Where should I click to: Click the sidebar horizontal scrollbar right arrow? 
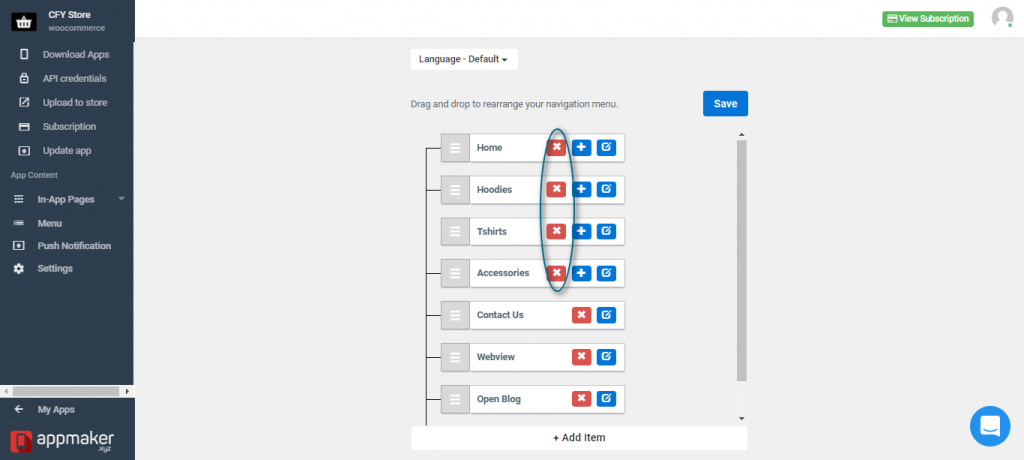click(x=127, y=391)
